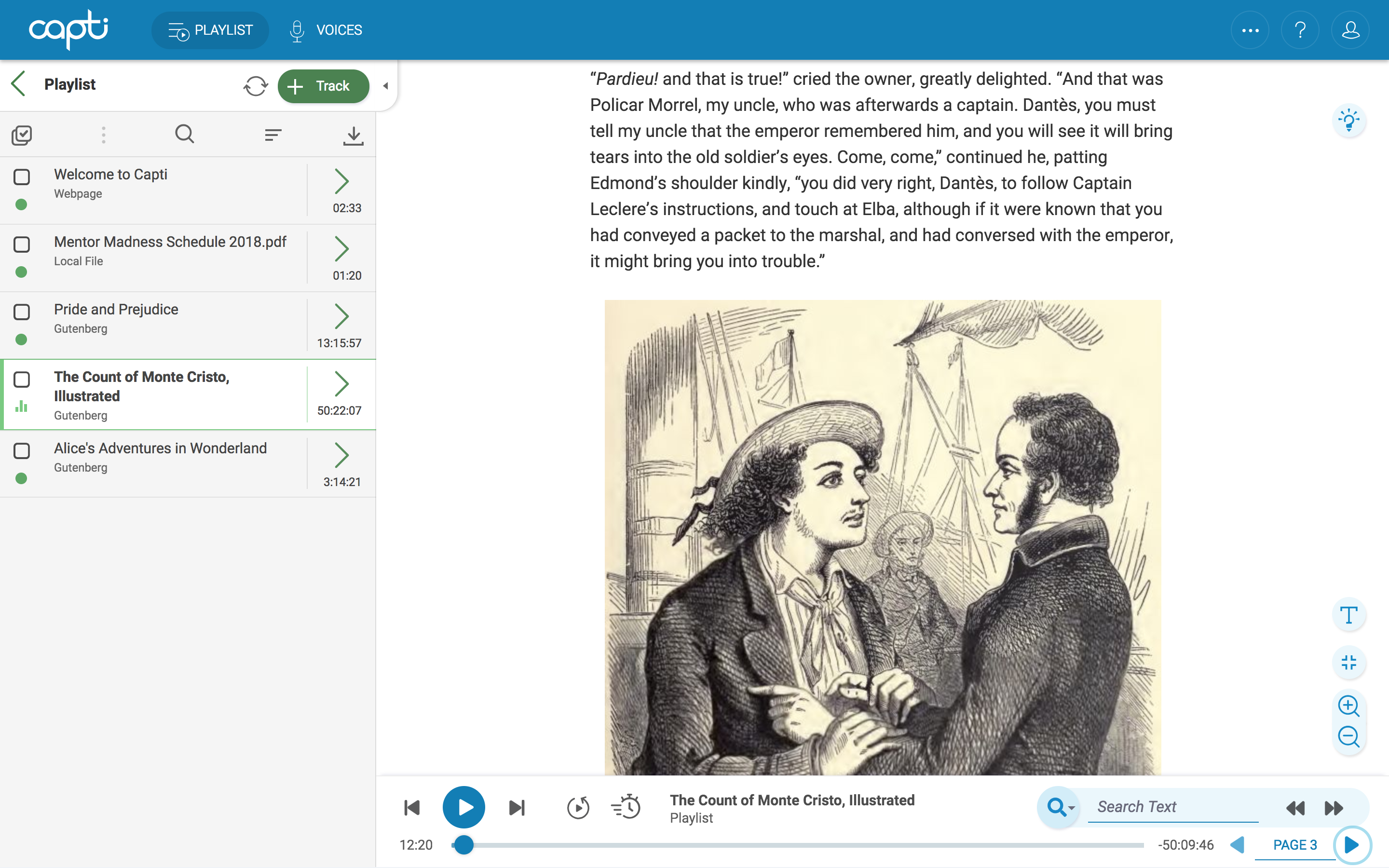Check The Count of Monte Cristo checkbox
This screenshot has width=1389, height=868.
22,380
